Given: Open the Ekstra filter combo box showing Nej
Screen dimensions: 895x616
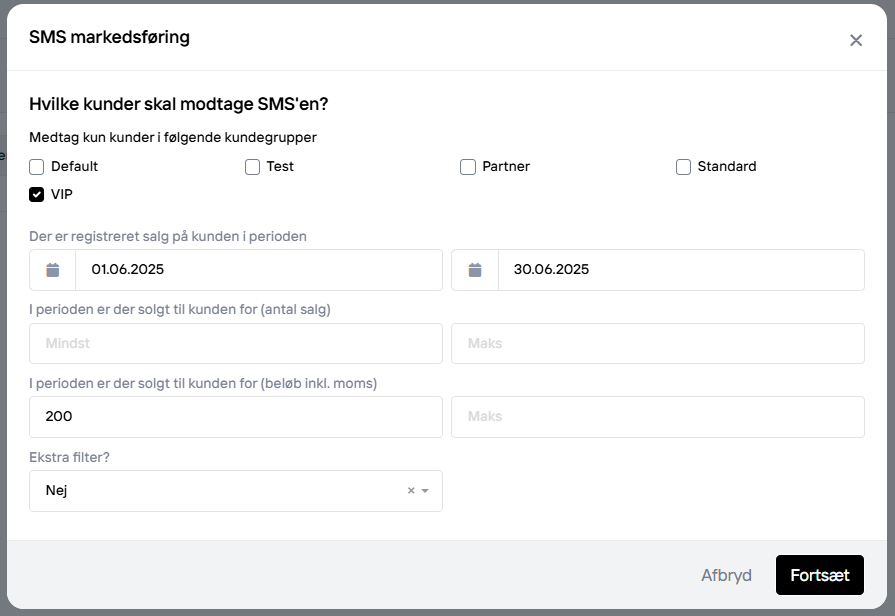Looking at the screenshot, I should [x=236, y=491].
